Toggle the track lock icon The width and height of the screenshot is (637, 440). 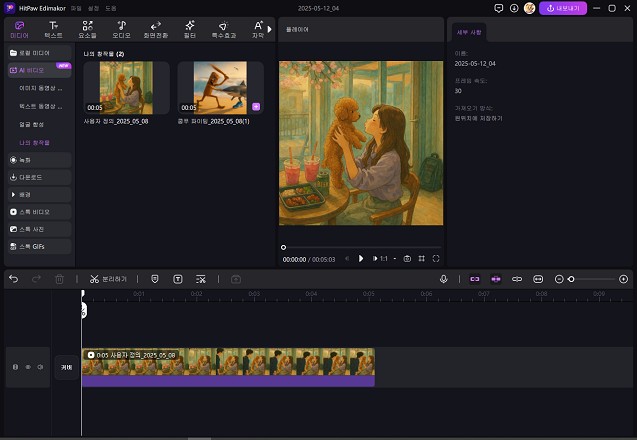tap(15, 367)
